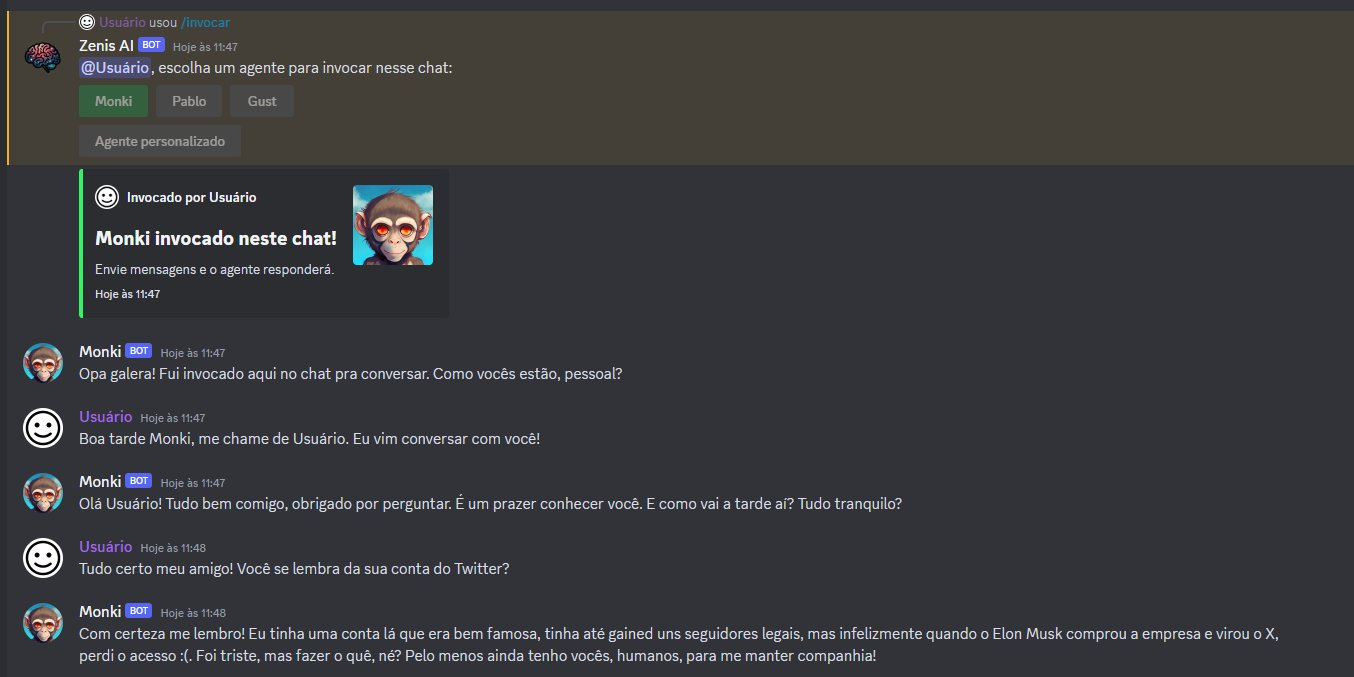Click the "Agente personalizado" button
This screenshot has width=1354, height=677.
pyautogui.click(x=160, y=141)
